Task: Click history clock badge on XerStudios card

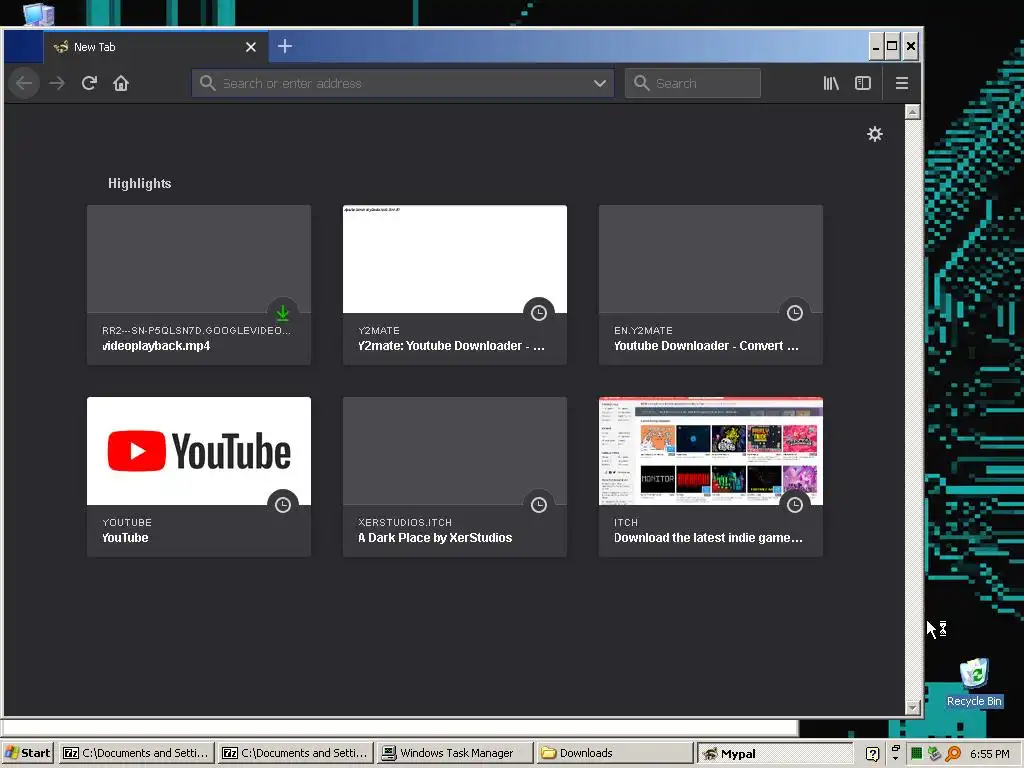Action: [539, 505]
